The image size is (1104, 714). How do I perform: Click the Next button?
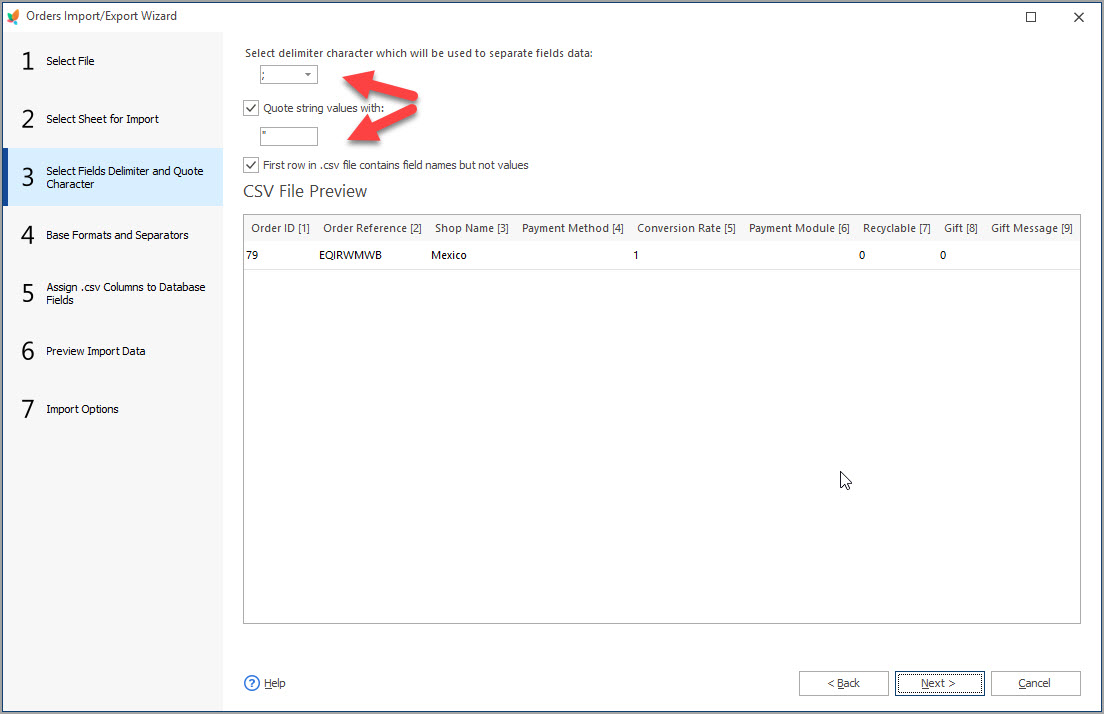(939, 683)
